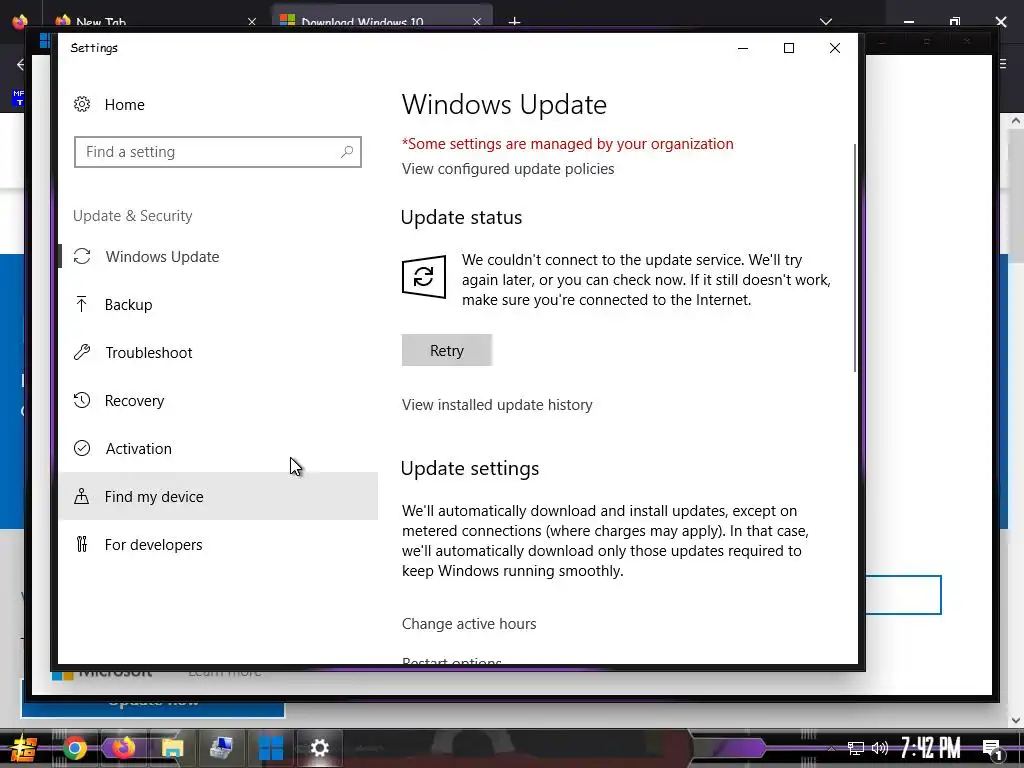Click the Find my device person icon

click(x=82, y=496)
